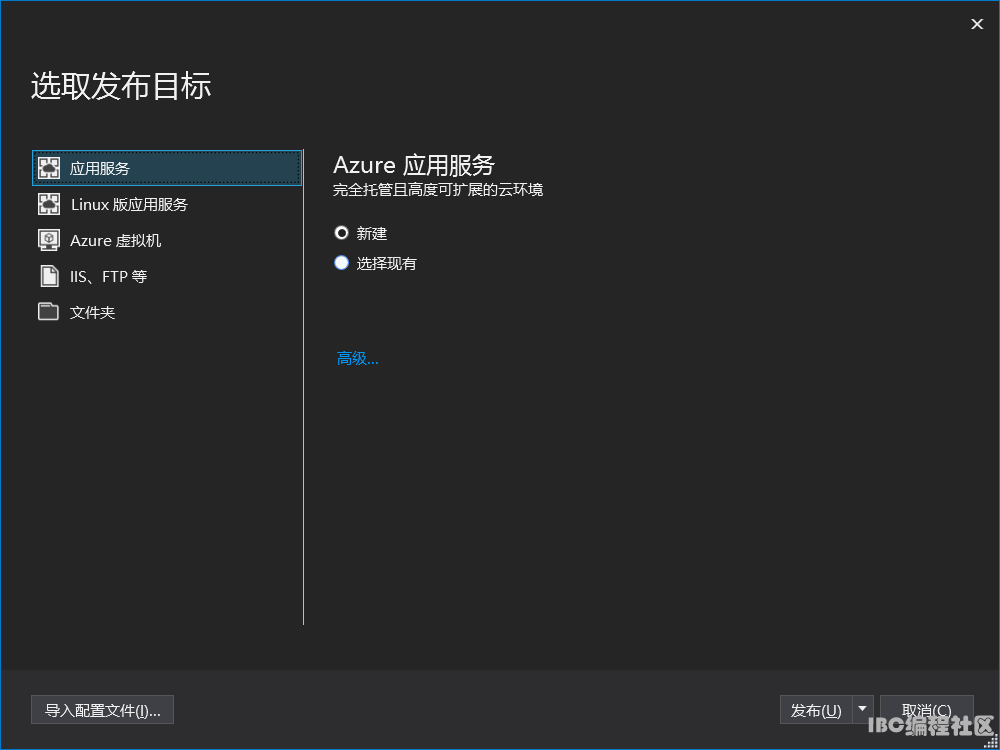The image size is (1000, 750).
Task: Choose Linux 版应用服务 target
Action: [167, 204]
